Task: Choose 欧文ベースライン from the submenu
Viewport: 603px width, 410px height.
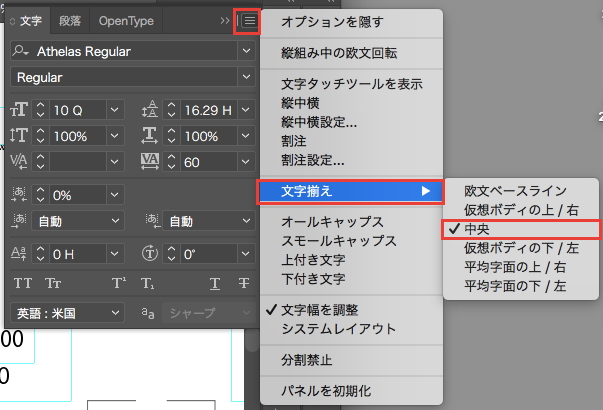Action: 515,190
